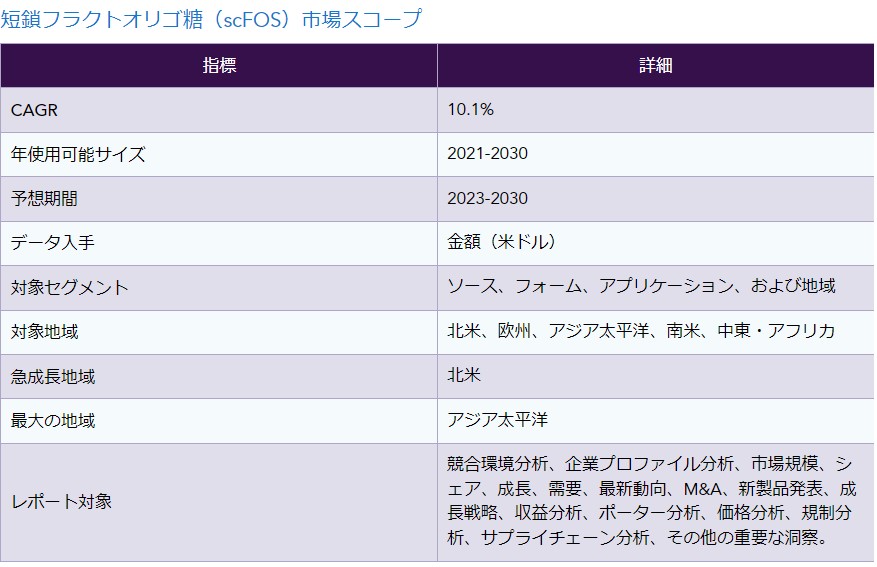
Task: Click the 急成長地域 label cell
Action: [x=219, y=376]
